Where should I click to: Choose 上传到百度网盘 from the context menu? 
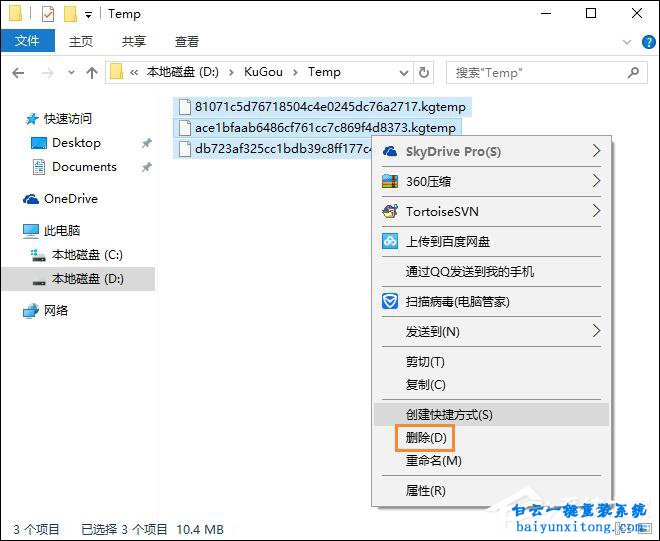click(x=491, y=242)
